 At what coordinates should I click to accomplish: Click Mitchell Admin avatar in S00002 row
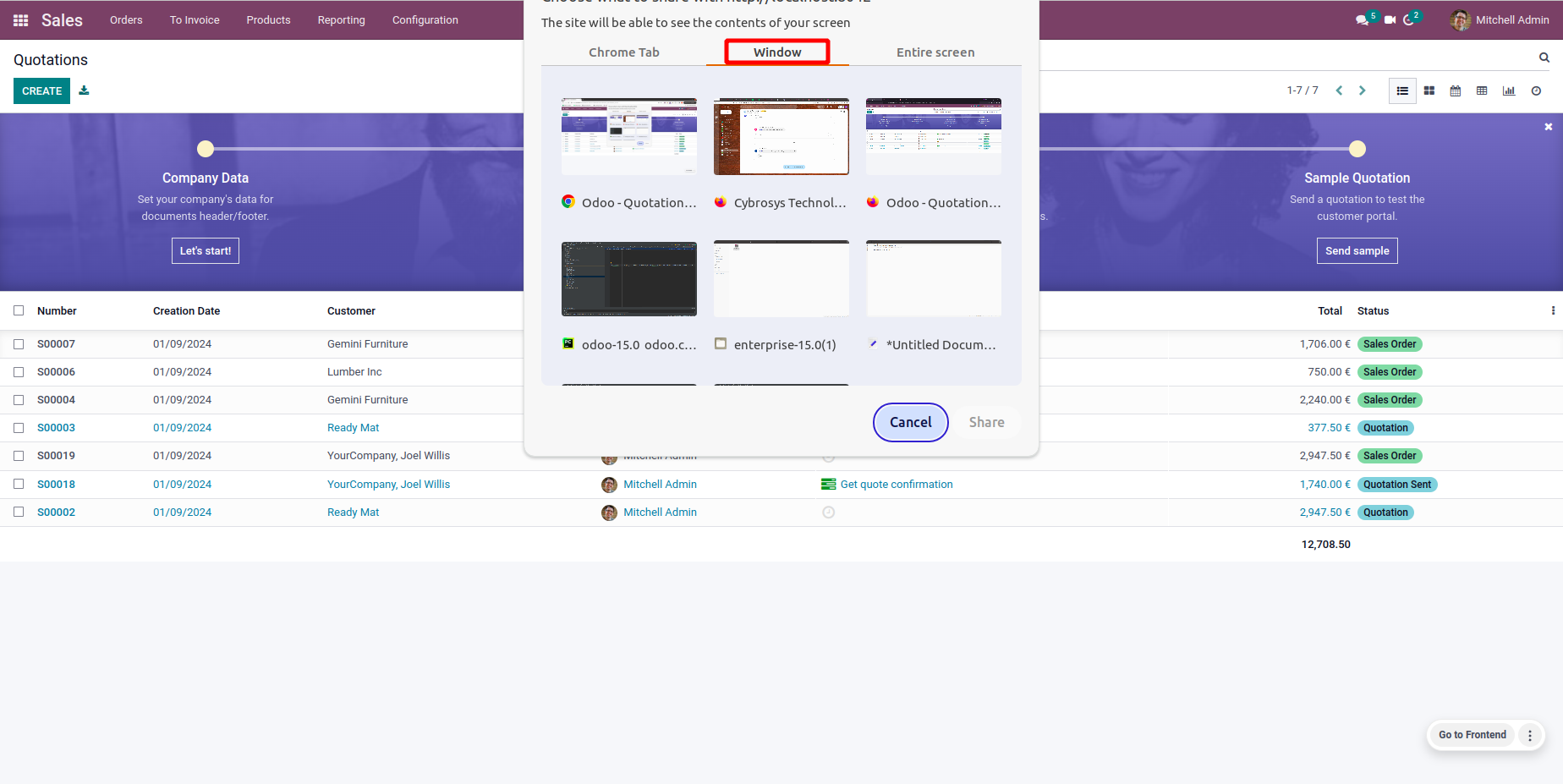(x=609, y=513)
